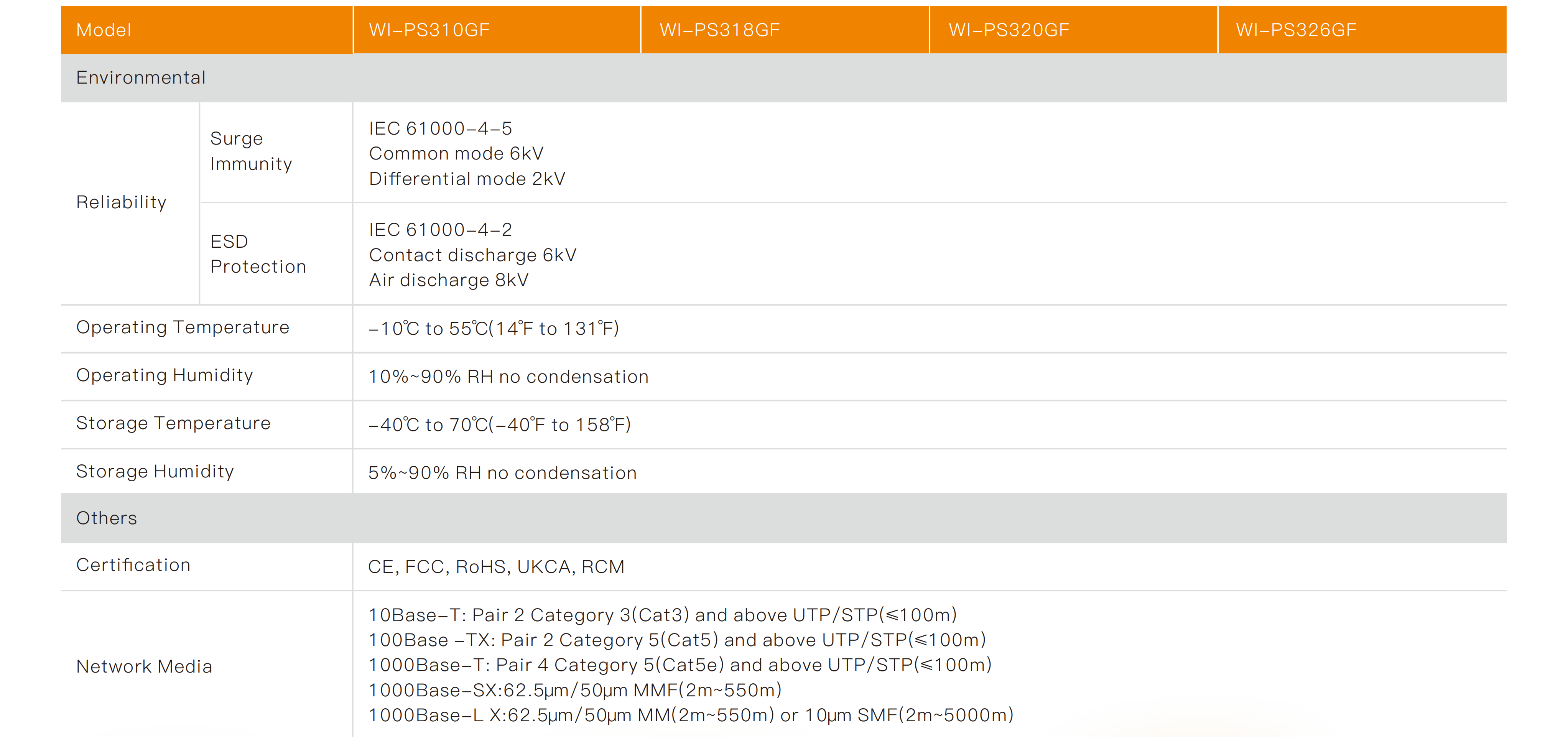Click the WI-PS320GF column header
1568x737 pixels.
1009,30
